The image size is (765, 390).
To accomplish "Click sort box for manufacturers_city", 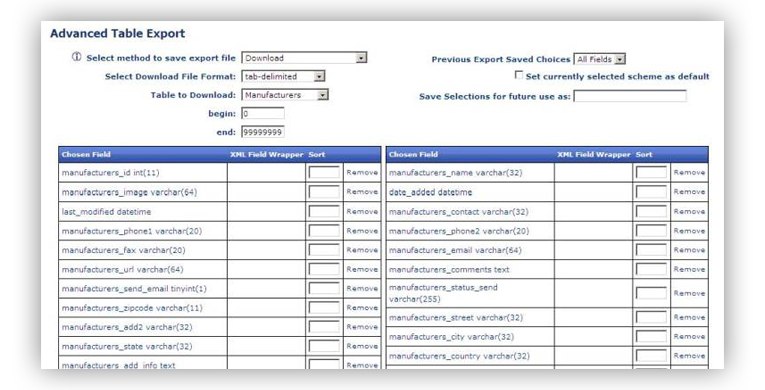I will point(651,336).
